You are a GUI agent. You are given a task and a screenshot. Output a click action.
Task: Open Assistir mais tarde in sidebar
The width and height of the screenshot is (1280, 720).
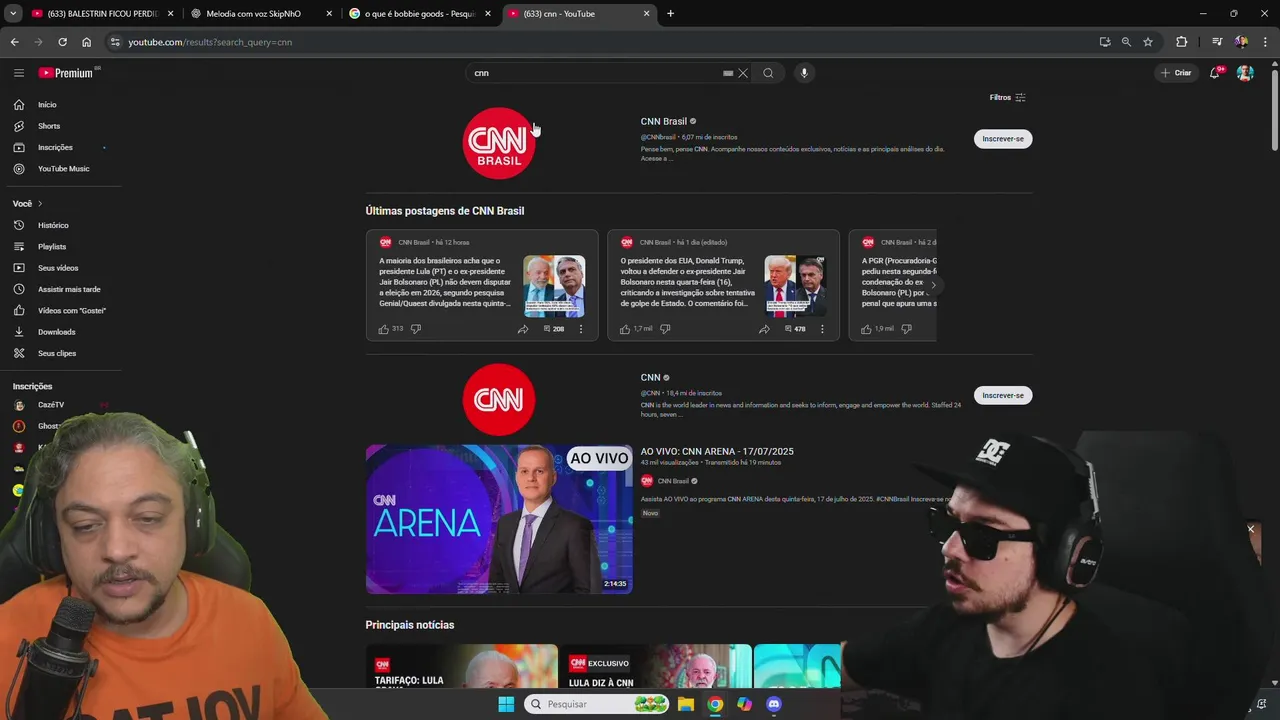[x=69, y=289]
